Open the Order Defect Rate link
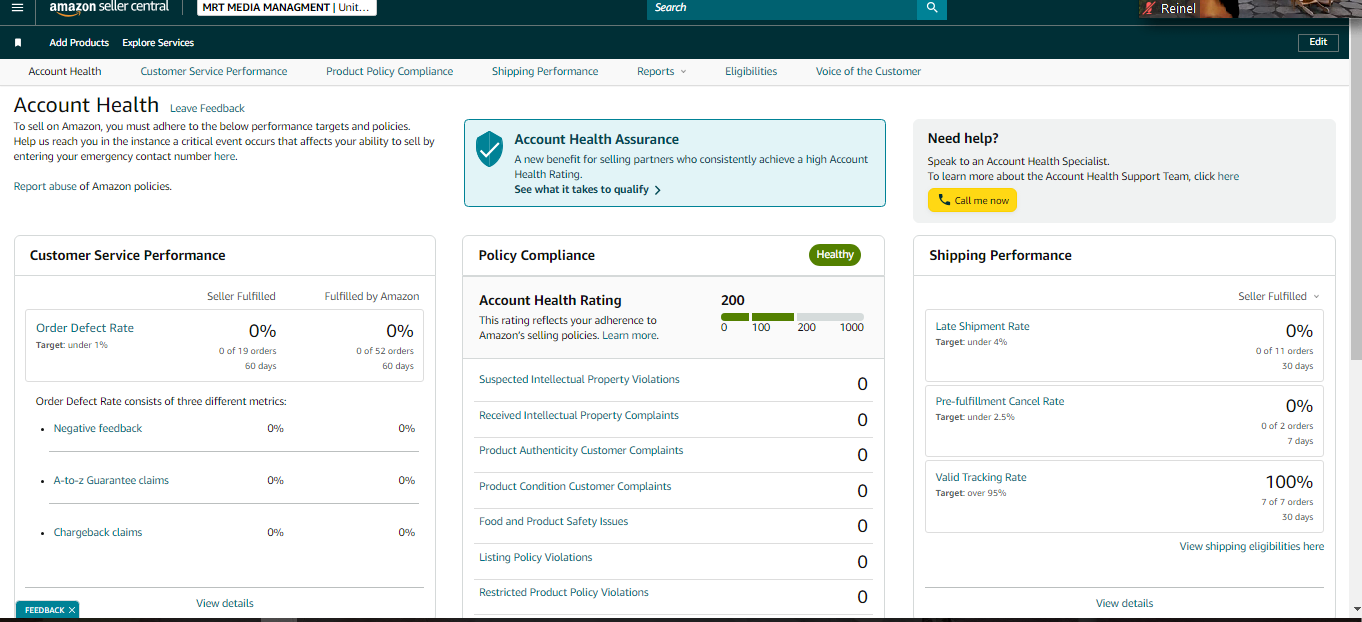Screen dimensions: 1362x622 tap(85, 328)
